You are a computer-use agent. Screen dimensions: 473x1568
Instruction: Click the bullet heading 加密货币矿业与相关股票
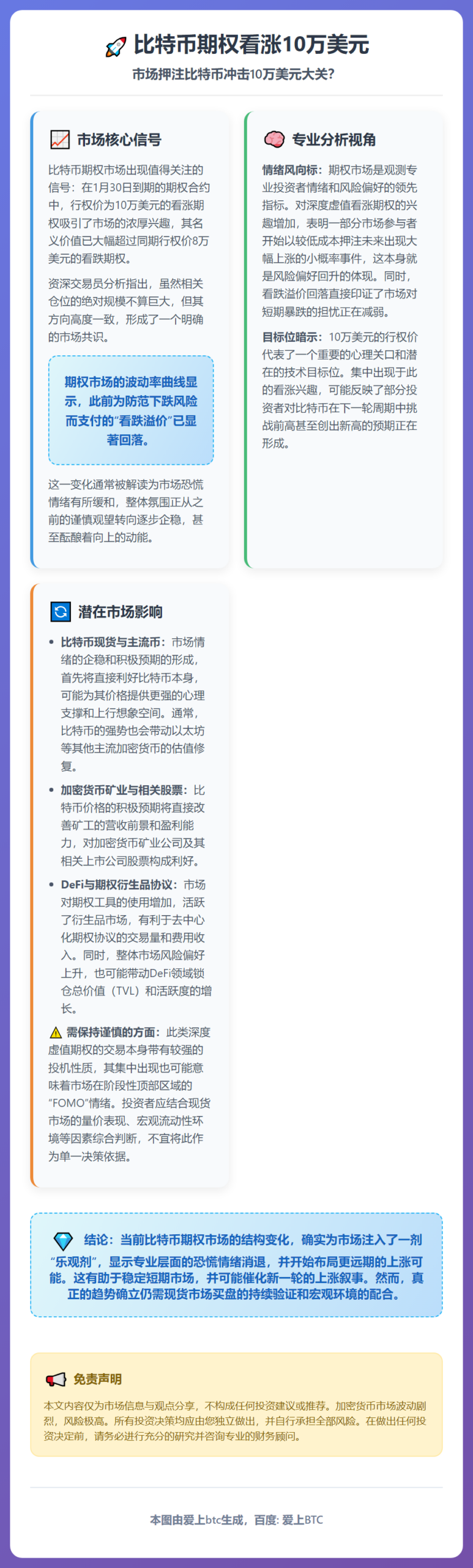(124, 790)
